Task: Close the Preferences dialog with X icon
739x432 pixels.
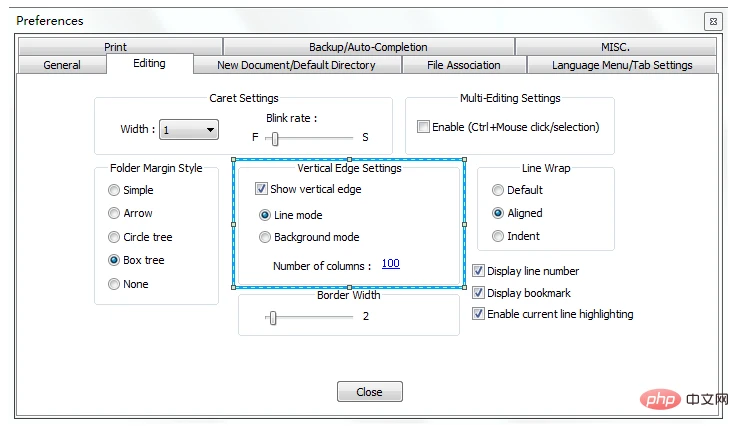Action: [711, 20]
